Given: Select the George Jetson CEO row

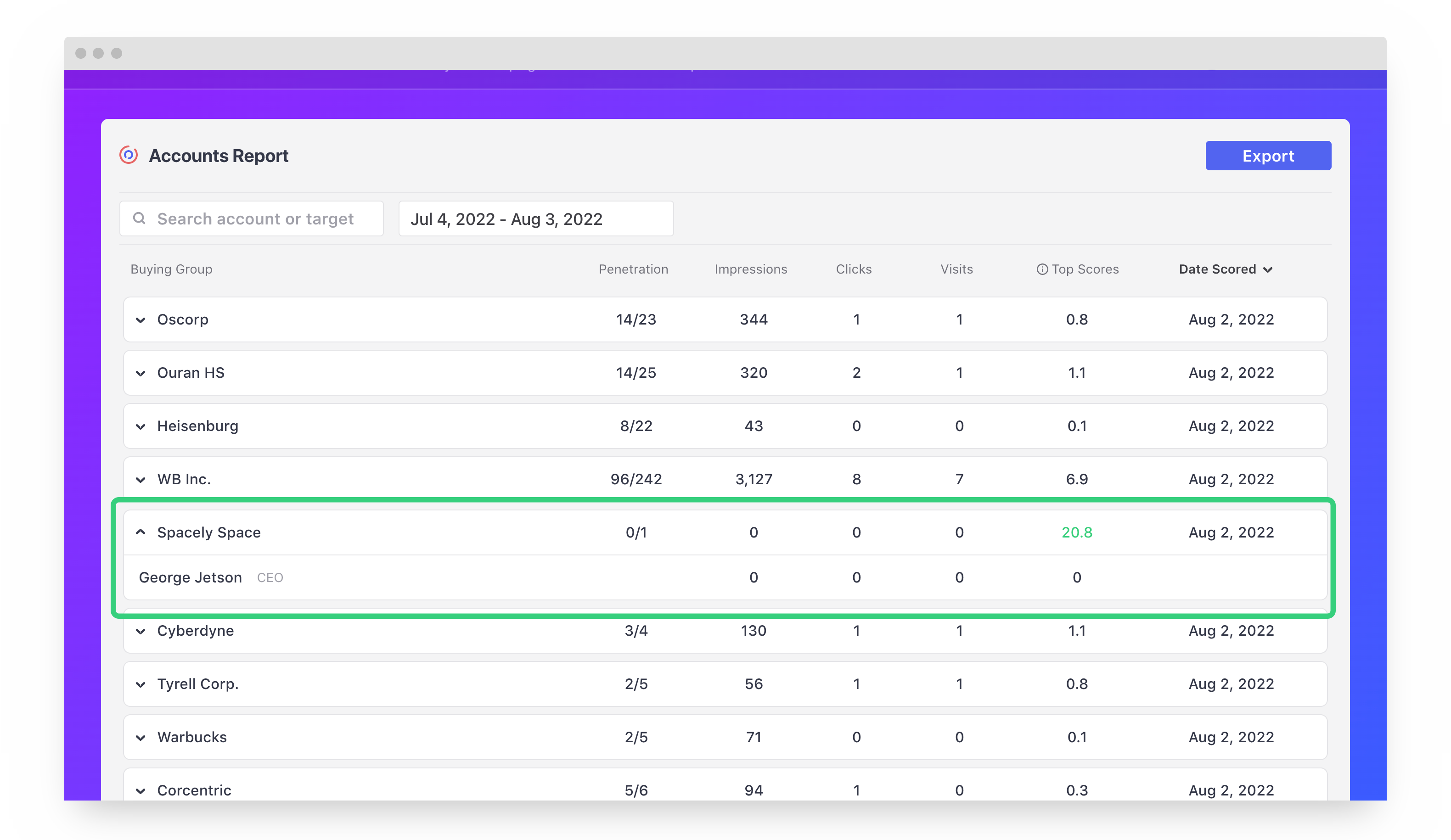Looking at the screenshot, I should click(x=191, y=577).
